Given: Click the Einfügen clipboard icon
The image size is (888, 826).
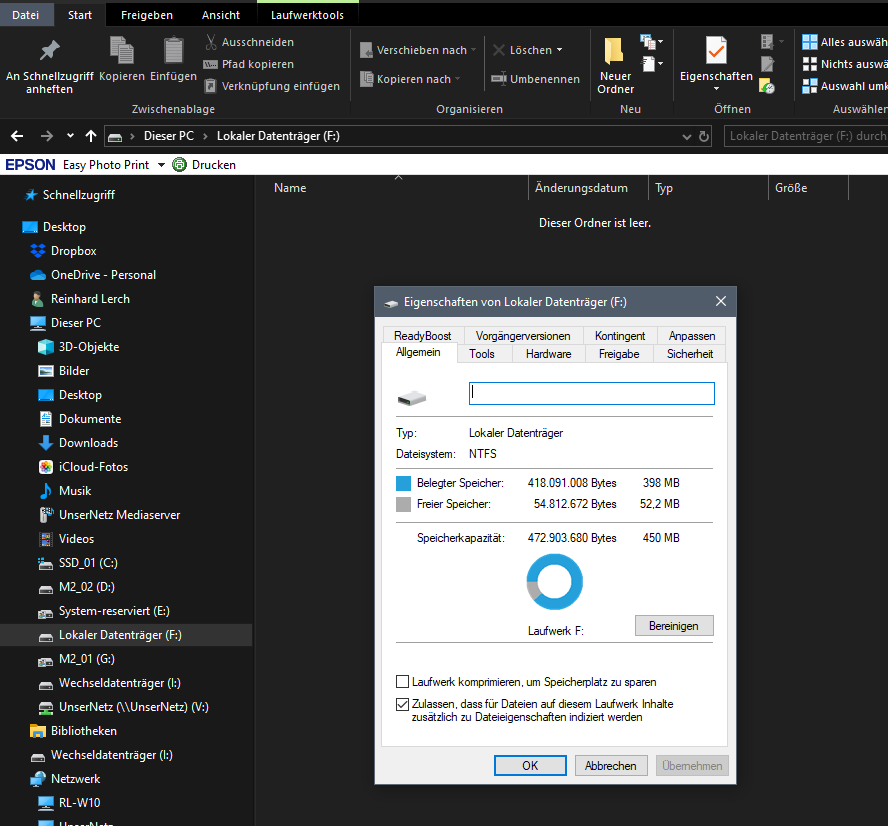Looking at the screenshot, I should (173, 50).
